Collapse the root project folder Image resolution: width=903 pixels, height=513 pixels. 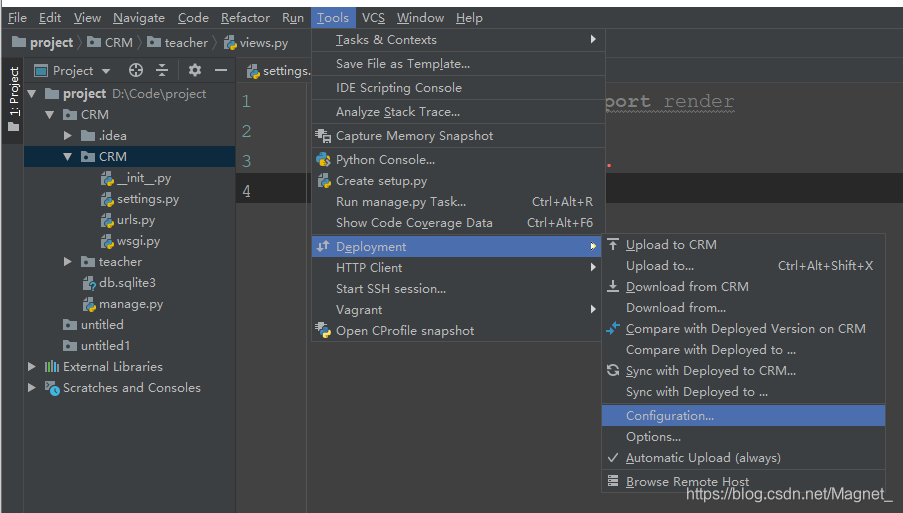click(x=32, y=93)
